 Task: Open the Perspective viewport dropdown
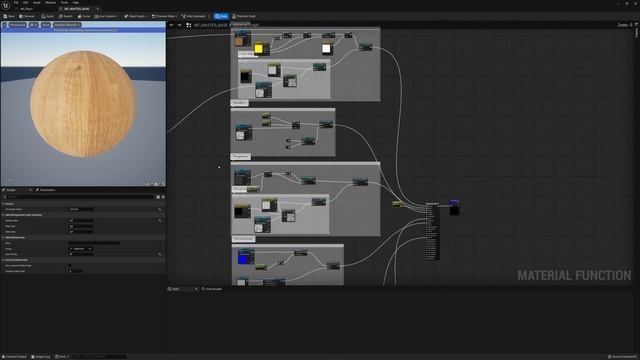pos(17,25)
